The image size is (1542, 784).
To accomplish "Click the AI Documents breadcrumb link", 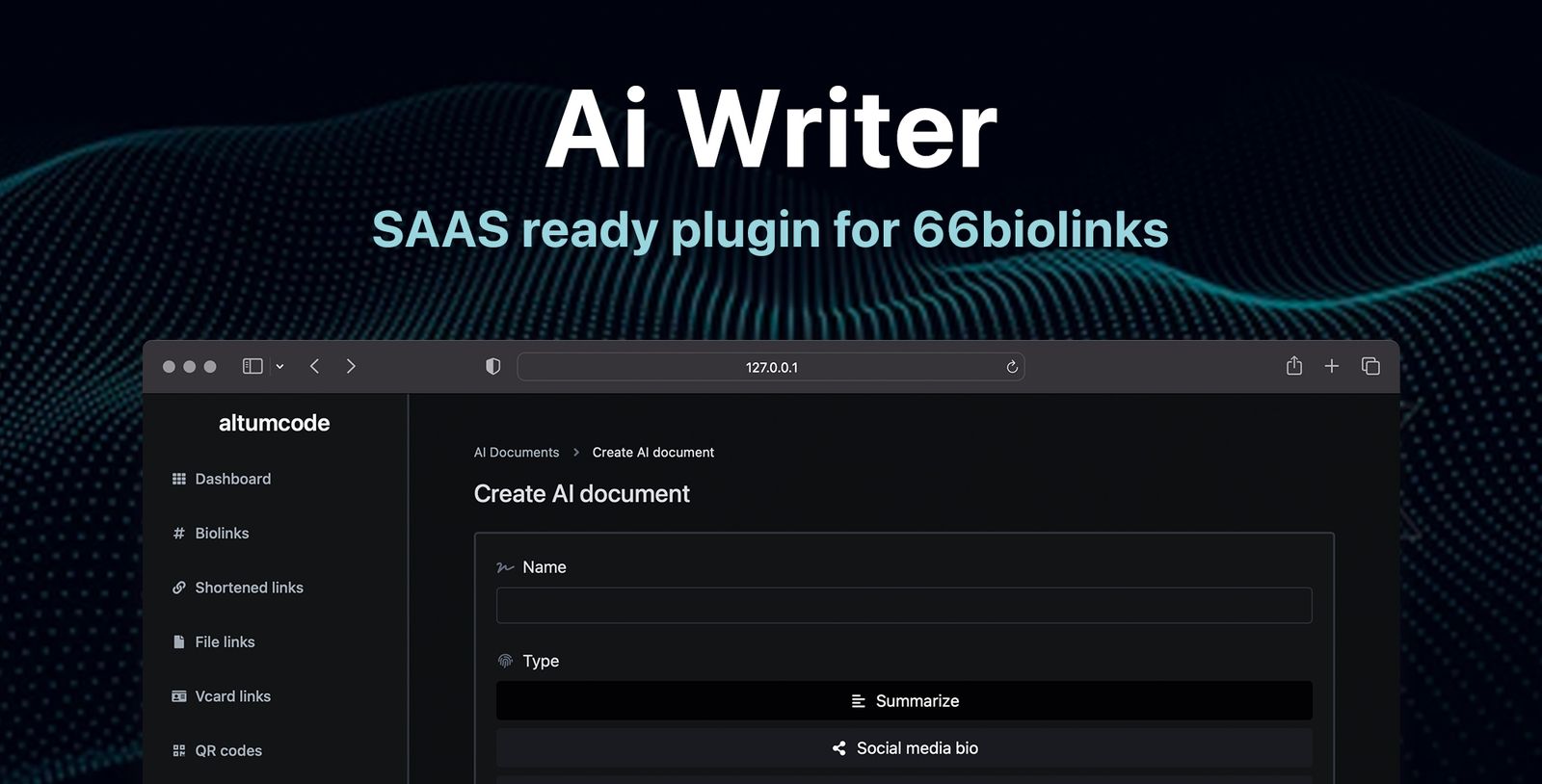I will click(516, 453).
